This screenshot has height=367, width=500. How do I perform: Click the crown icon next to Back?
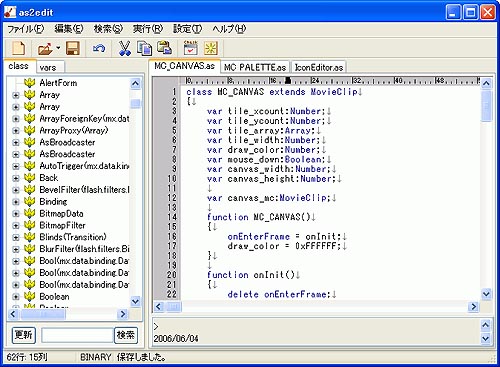[x=30, y=178]
